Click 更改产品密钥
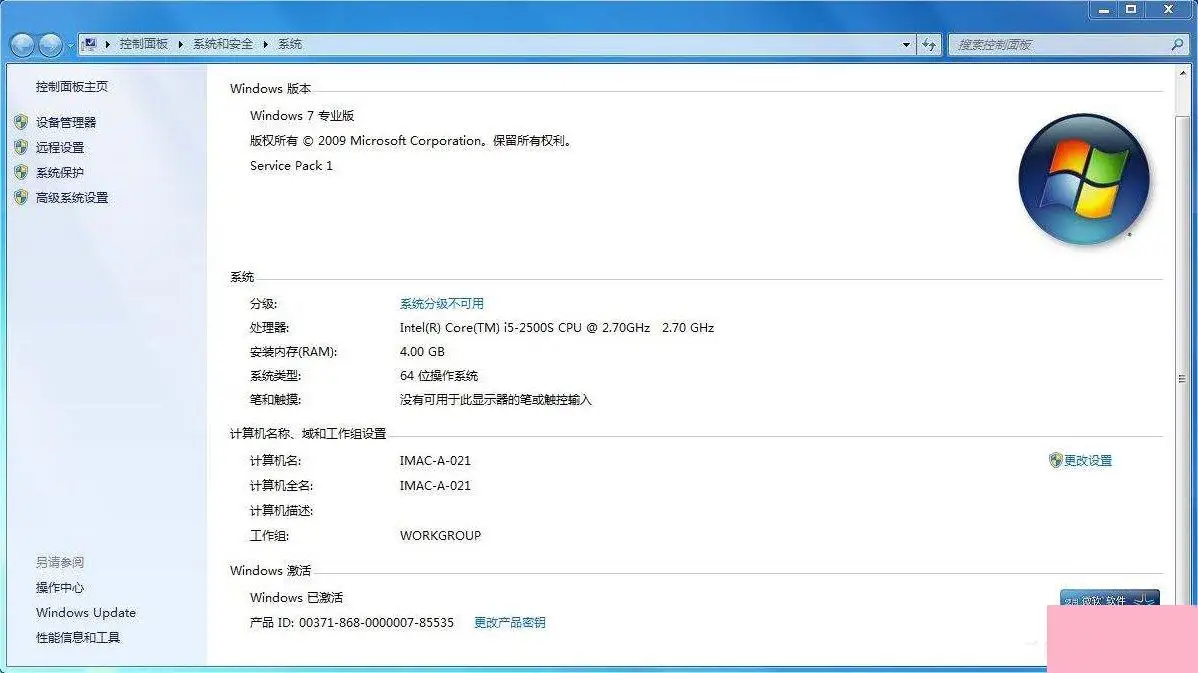Viewport: 1198px width, 673px height. [x=510, y=621]
